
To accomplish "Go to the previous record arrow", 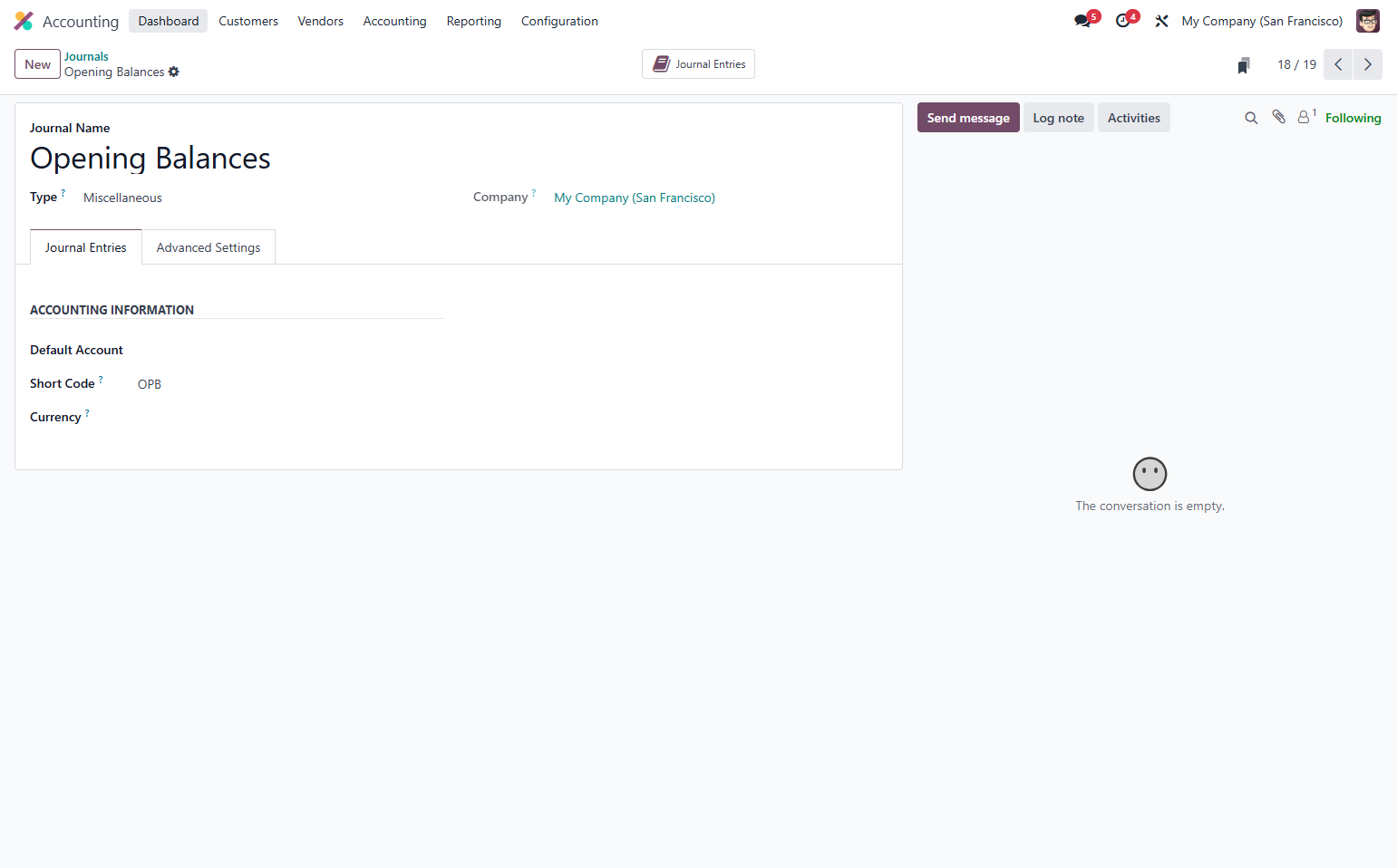I will pos(1338,64).
